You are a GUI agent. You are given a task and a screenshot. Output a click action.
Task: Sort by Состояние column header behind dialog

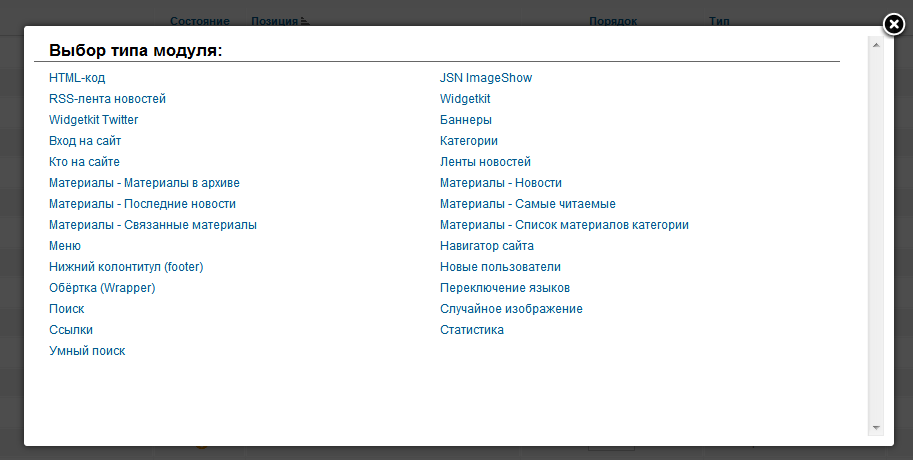pos(200,22)
